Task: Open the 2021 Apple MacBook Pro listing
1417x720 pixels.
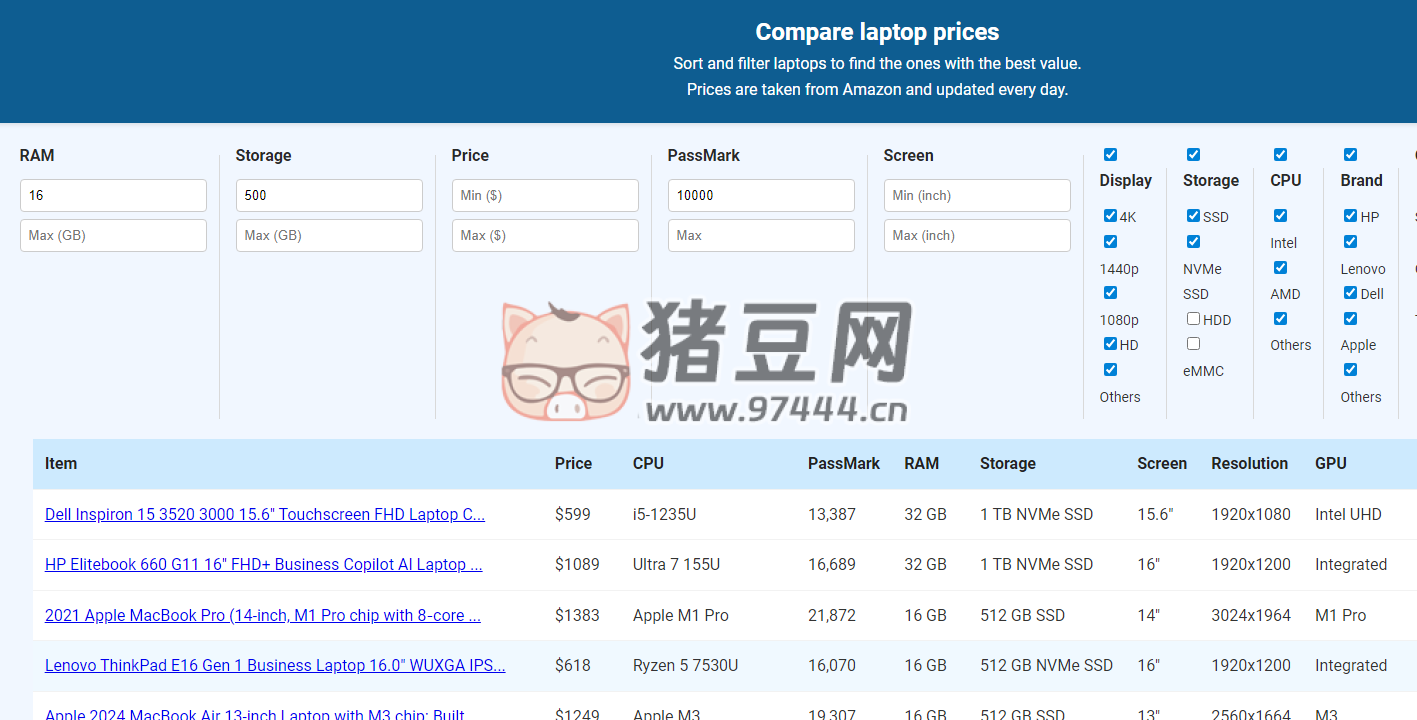Action: pyautogui.click(x=262, y=615)
